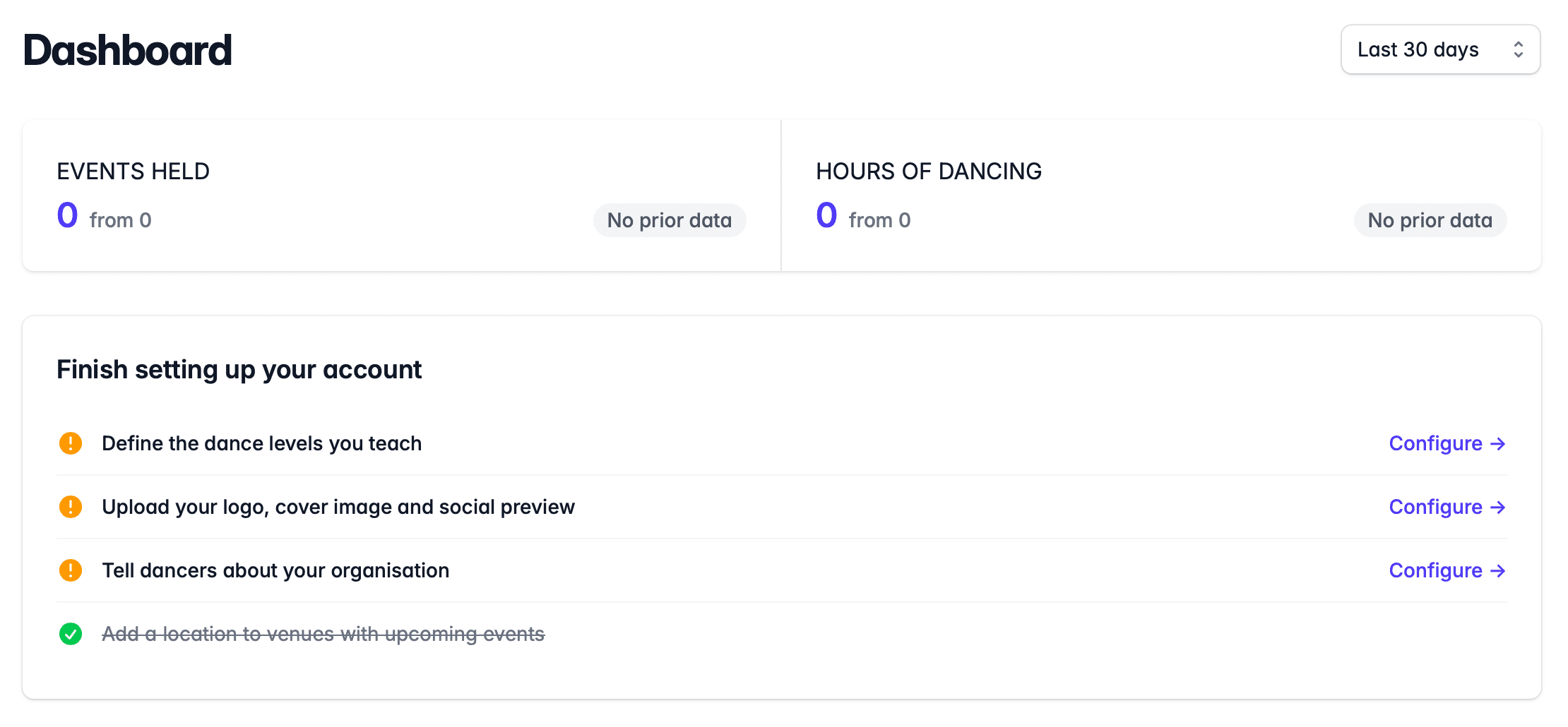Click the HOURS OF DANCING label
The image size is (1568, 727).
929,171
